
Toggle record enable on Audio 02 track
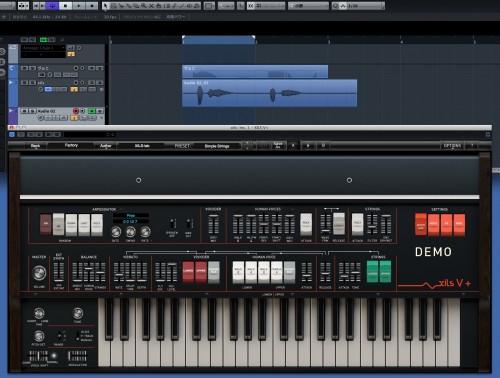(76, 111)
